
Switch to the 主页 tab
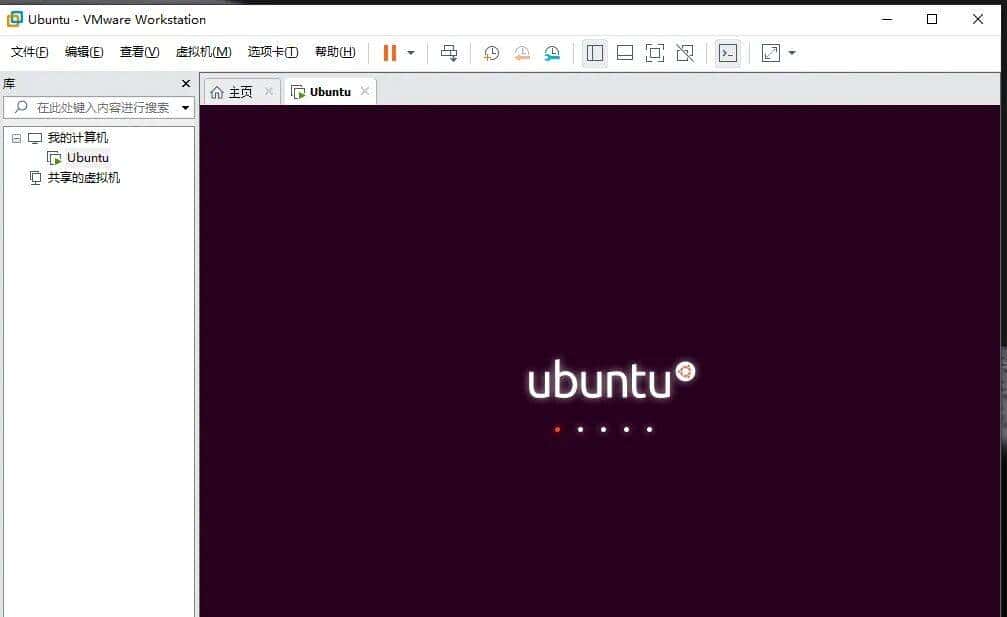click(x=239, y=90)
